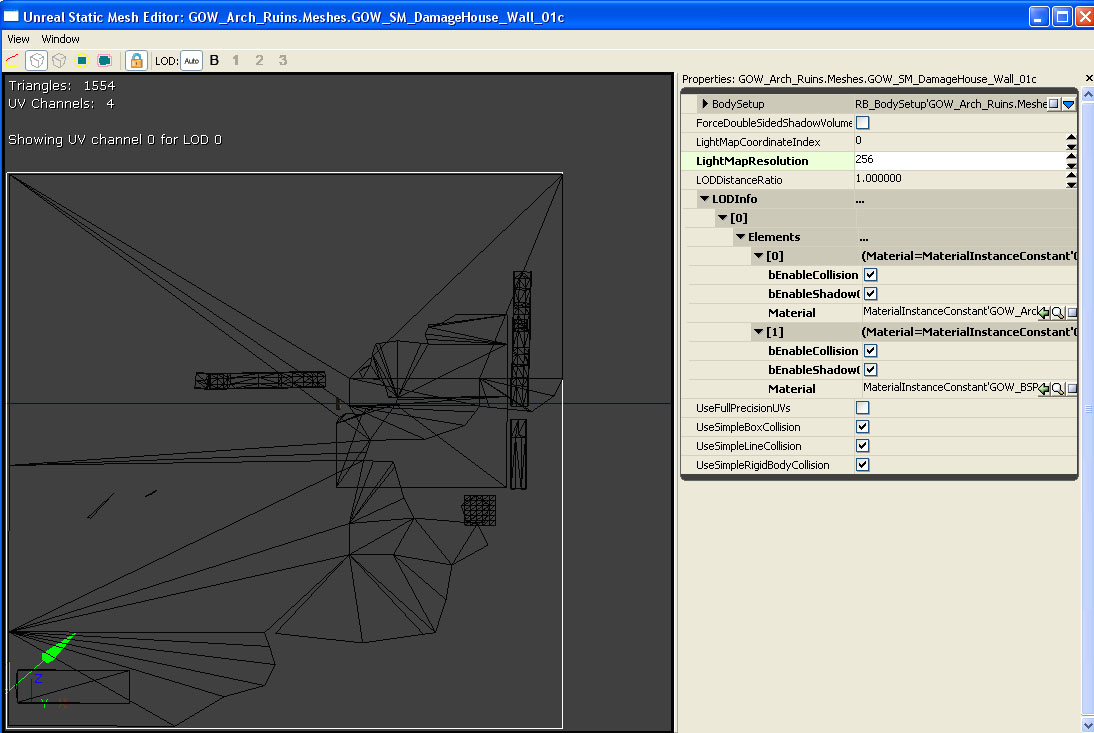This screenshot has height=733, width=1094.
Task: Expand the BodySetup property
Action: click(705, 104)
